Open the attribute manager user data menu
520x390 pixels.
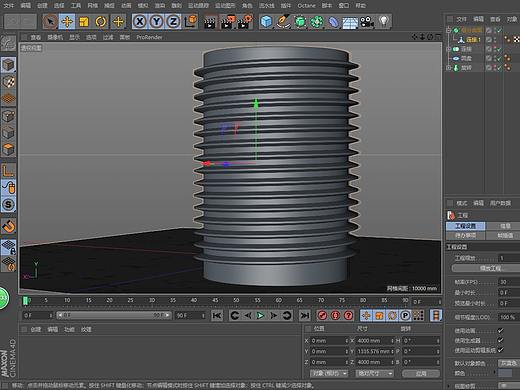pyautogui.click(x=500, y=203)
